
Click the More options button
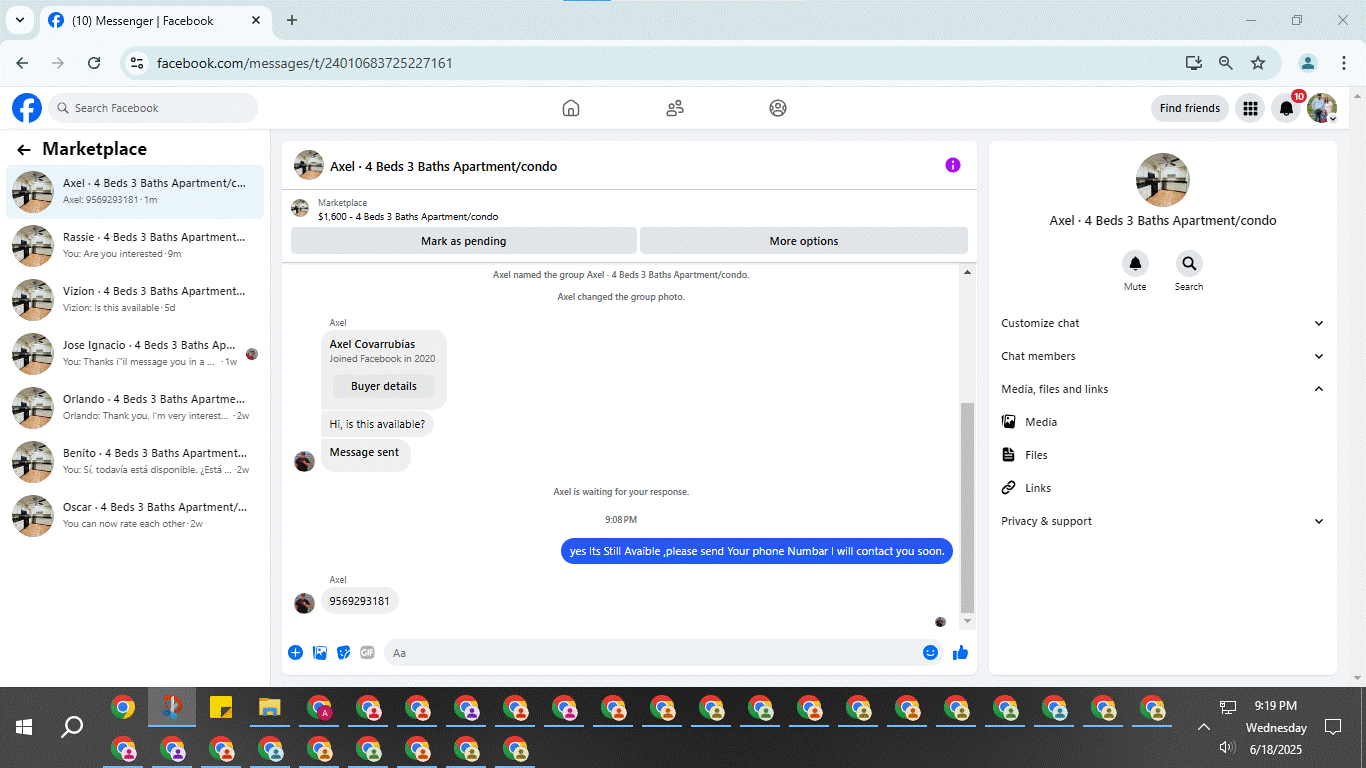(x=804, y=241)
